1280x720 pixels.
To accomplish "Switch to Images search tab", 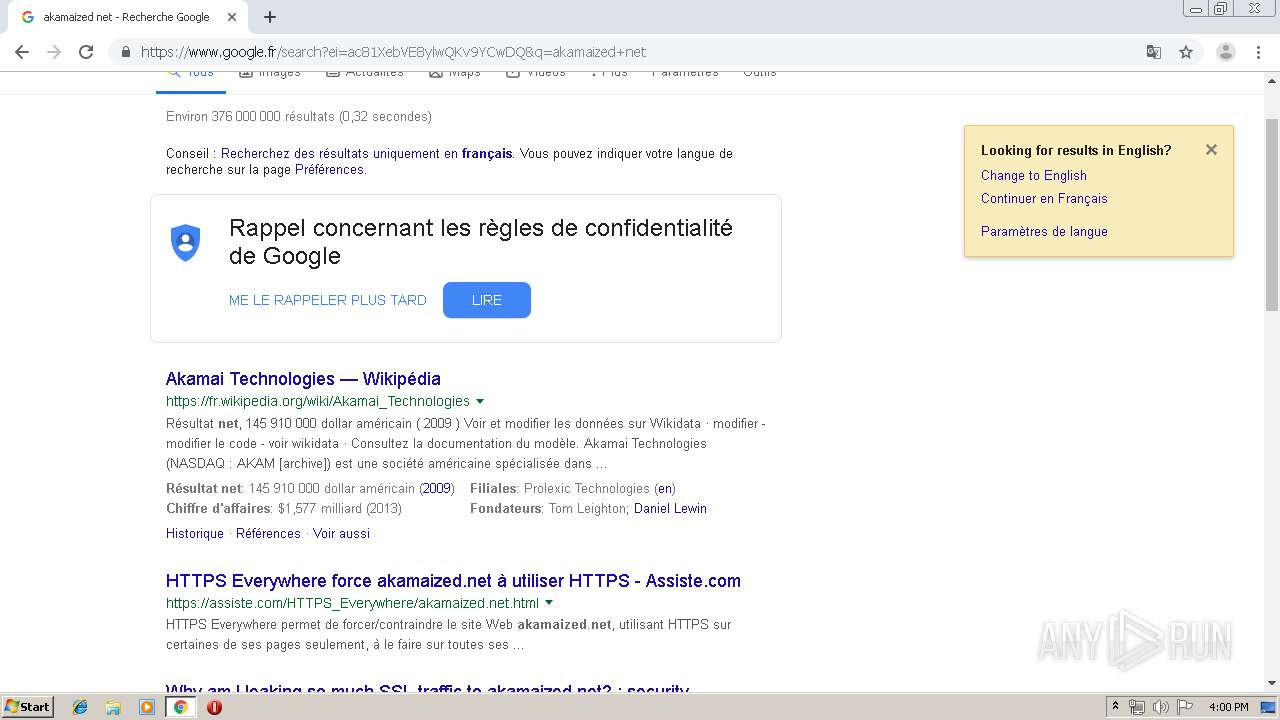I will click(x=270, y=73).
